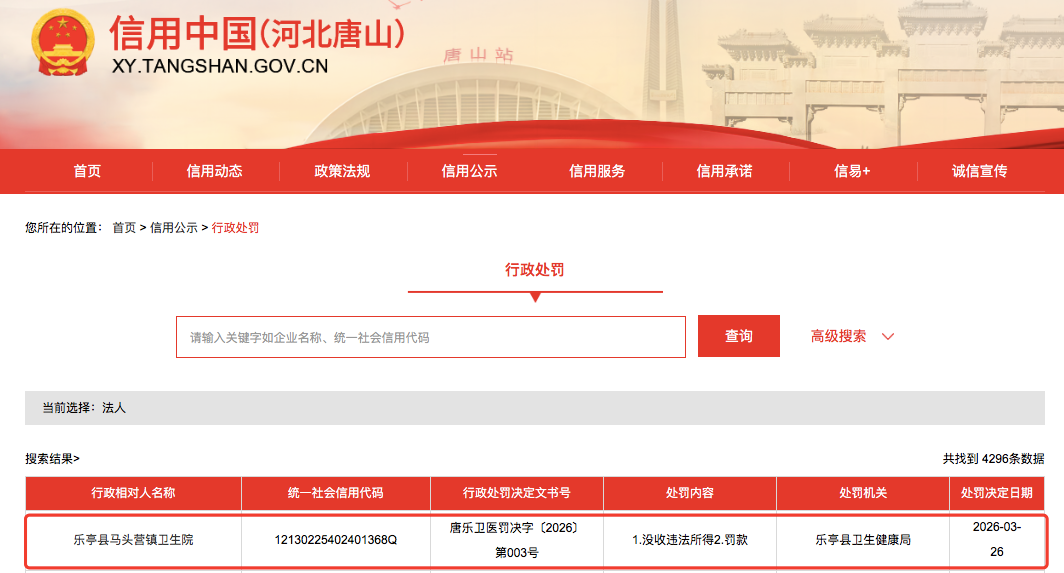Click the national emblem logo

coord(63,45)
